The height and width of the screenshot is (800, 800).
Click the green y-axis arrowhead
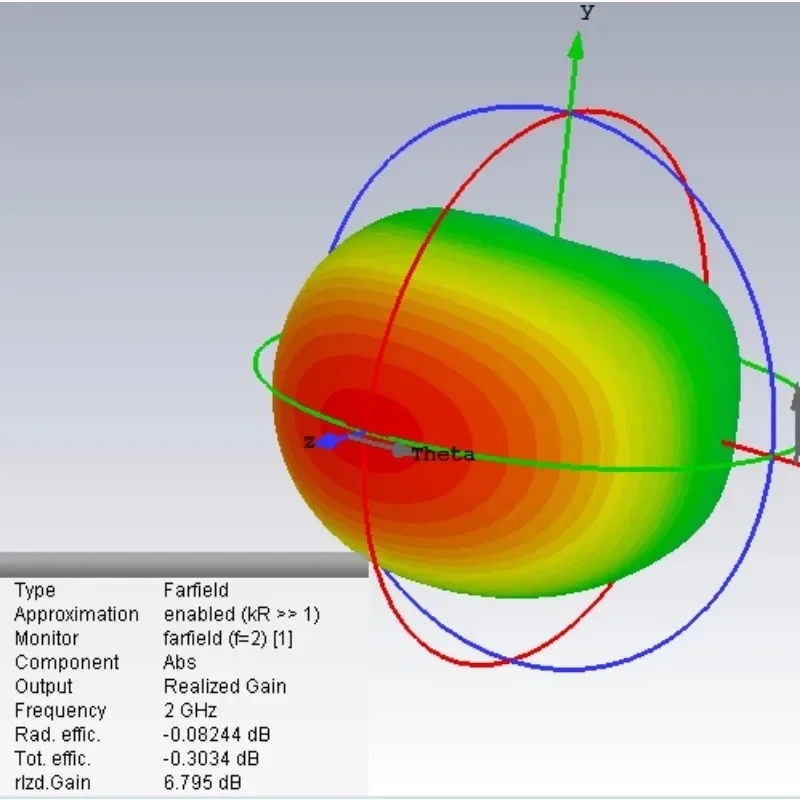tap(576, 45)
